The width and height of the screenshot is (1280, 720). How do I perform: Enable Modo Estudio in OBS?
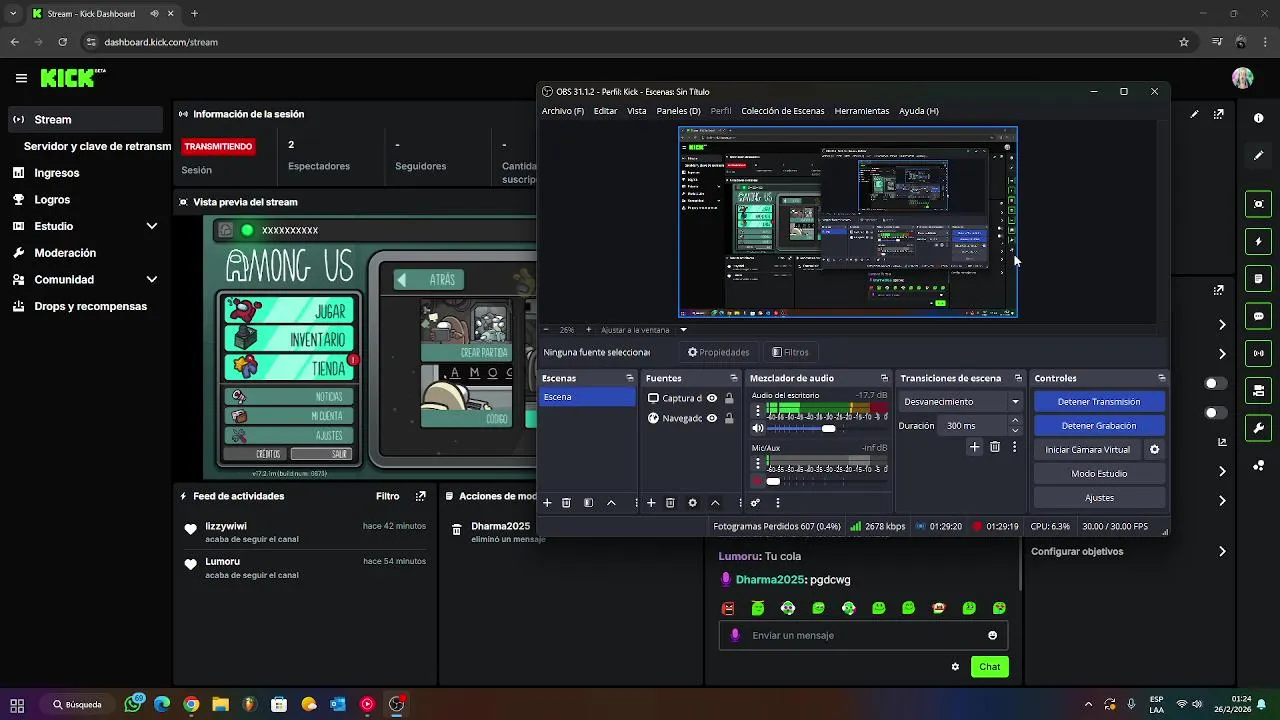pos(1099,474)
